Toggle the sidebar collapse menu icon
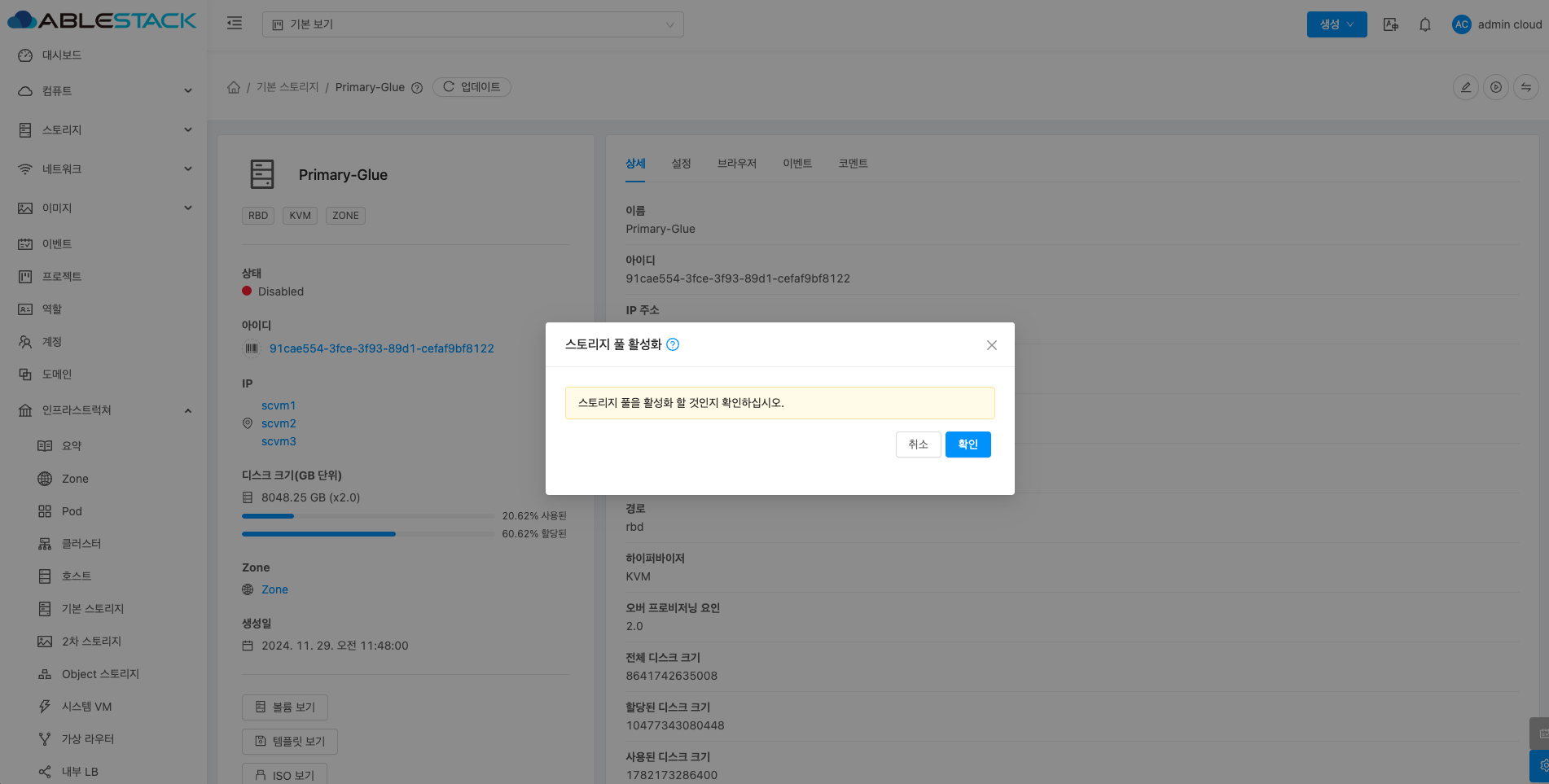 point(235,24)
